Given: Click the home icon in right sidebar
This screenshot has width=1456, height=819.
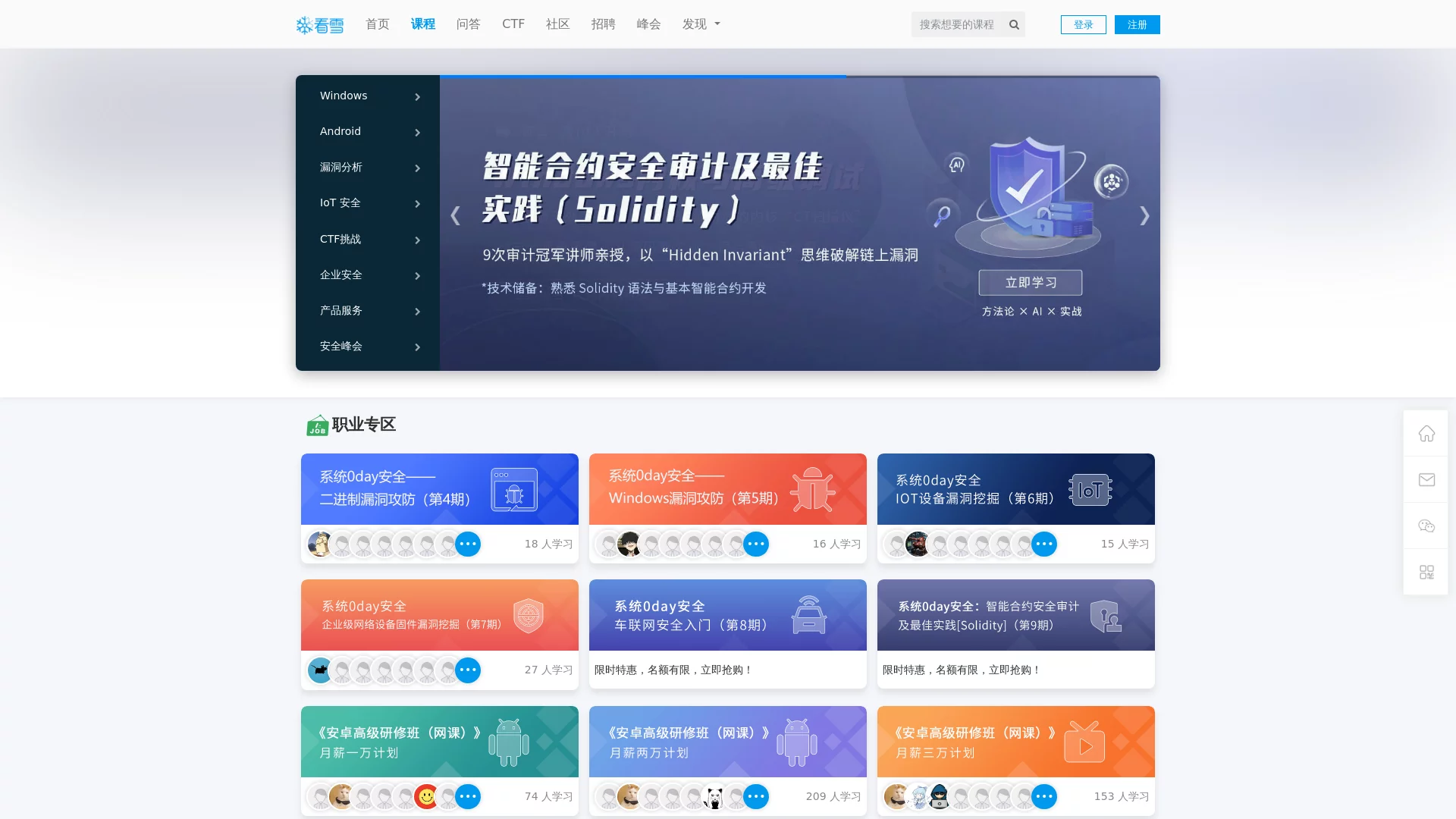Looking at the screenshot, I should (x=1426, y=433).
